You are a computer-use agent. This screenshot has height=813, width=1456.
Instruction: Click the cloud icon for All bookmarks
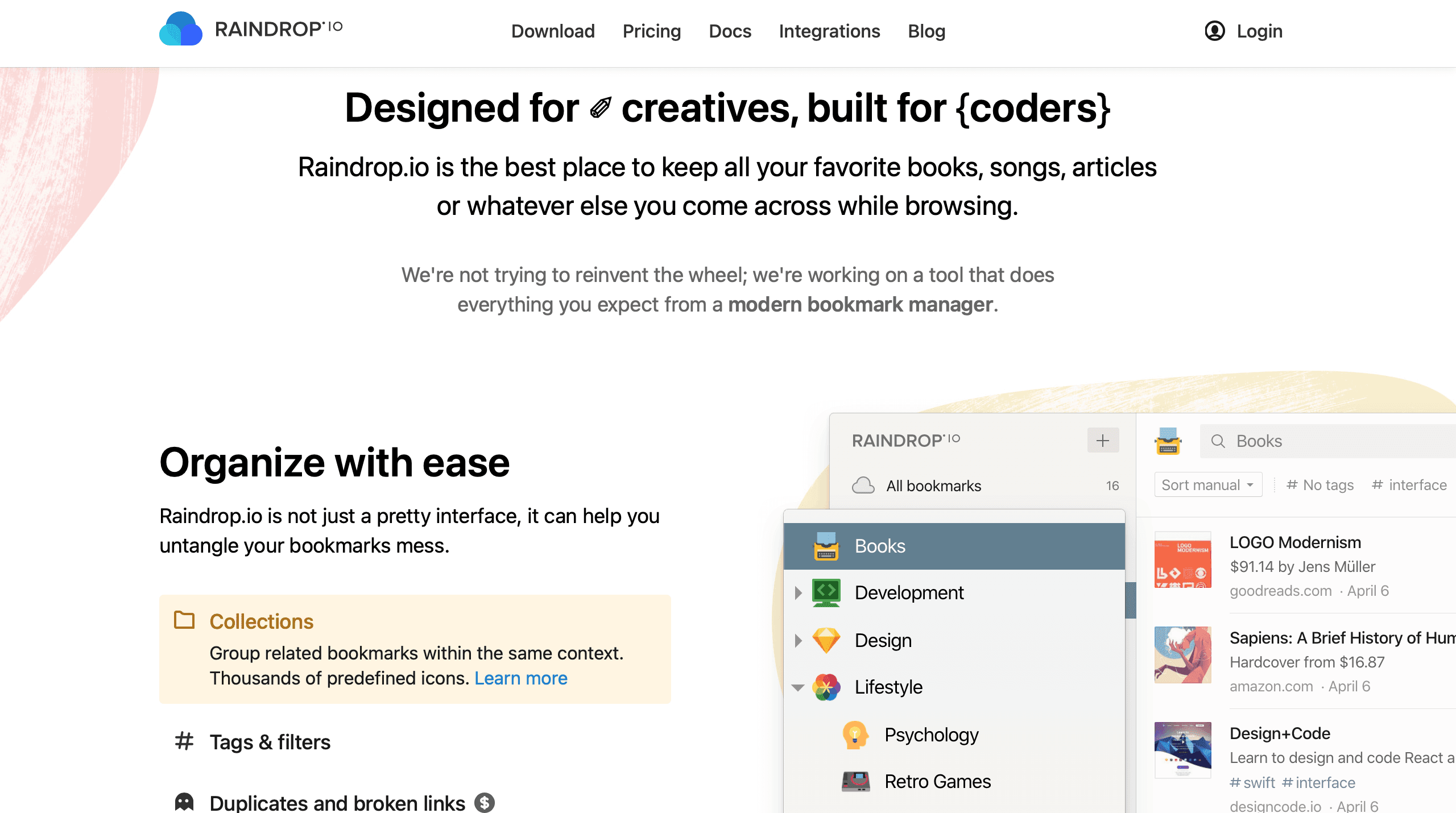(863, 486)
